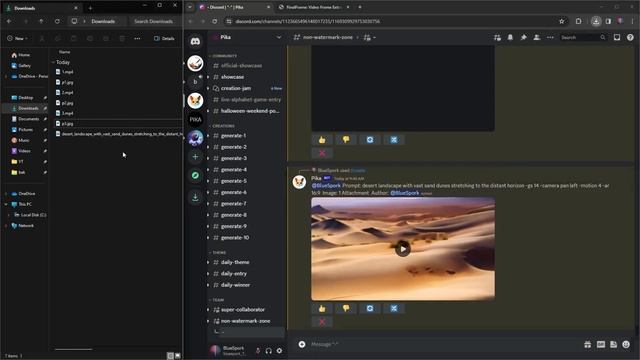Open Chrome downloads icon
This screenshot has width=640, height=360.
point(596,21)
